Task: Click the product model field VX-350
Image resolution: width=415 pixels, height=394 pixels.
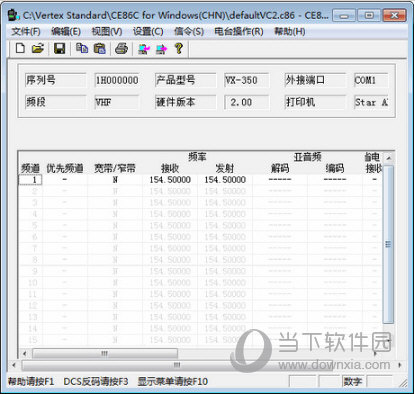Action: (246, 80)
